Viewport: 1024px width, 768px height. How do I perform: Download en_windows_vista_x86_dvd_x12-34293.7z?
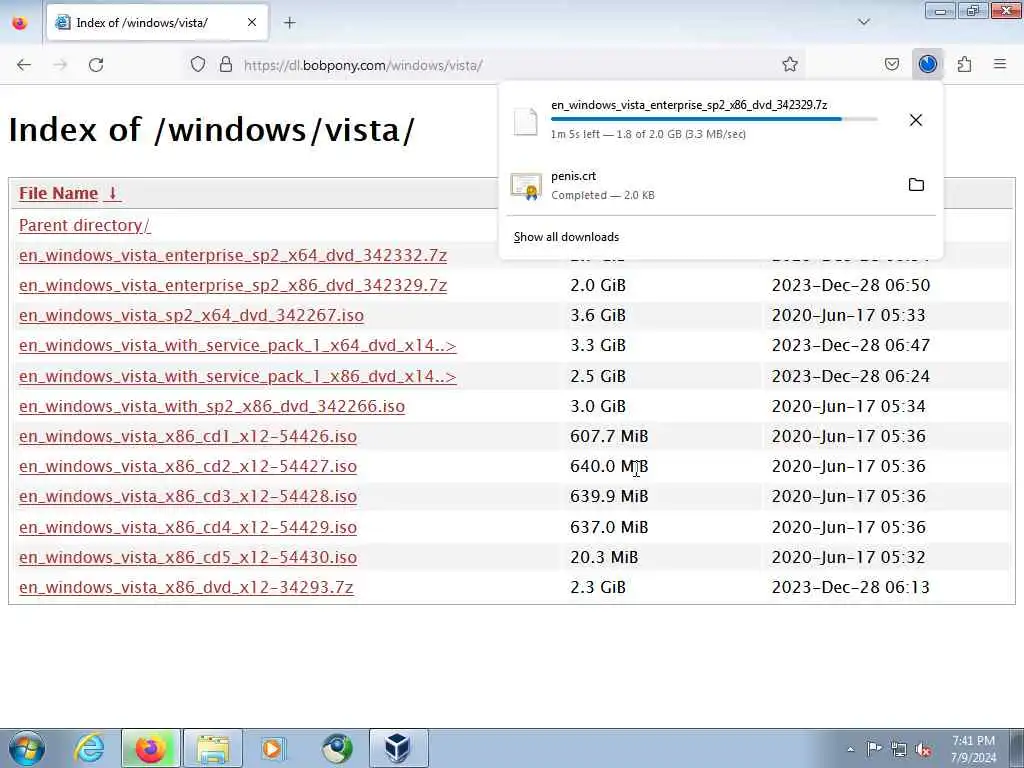[186, 587]
